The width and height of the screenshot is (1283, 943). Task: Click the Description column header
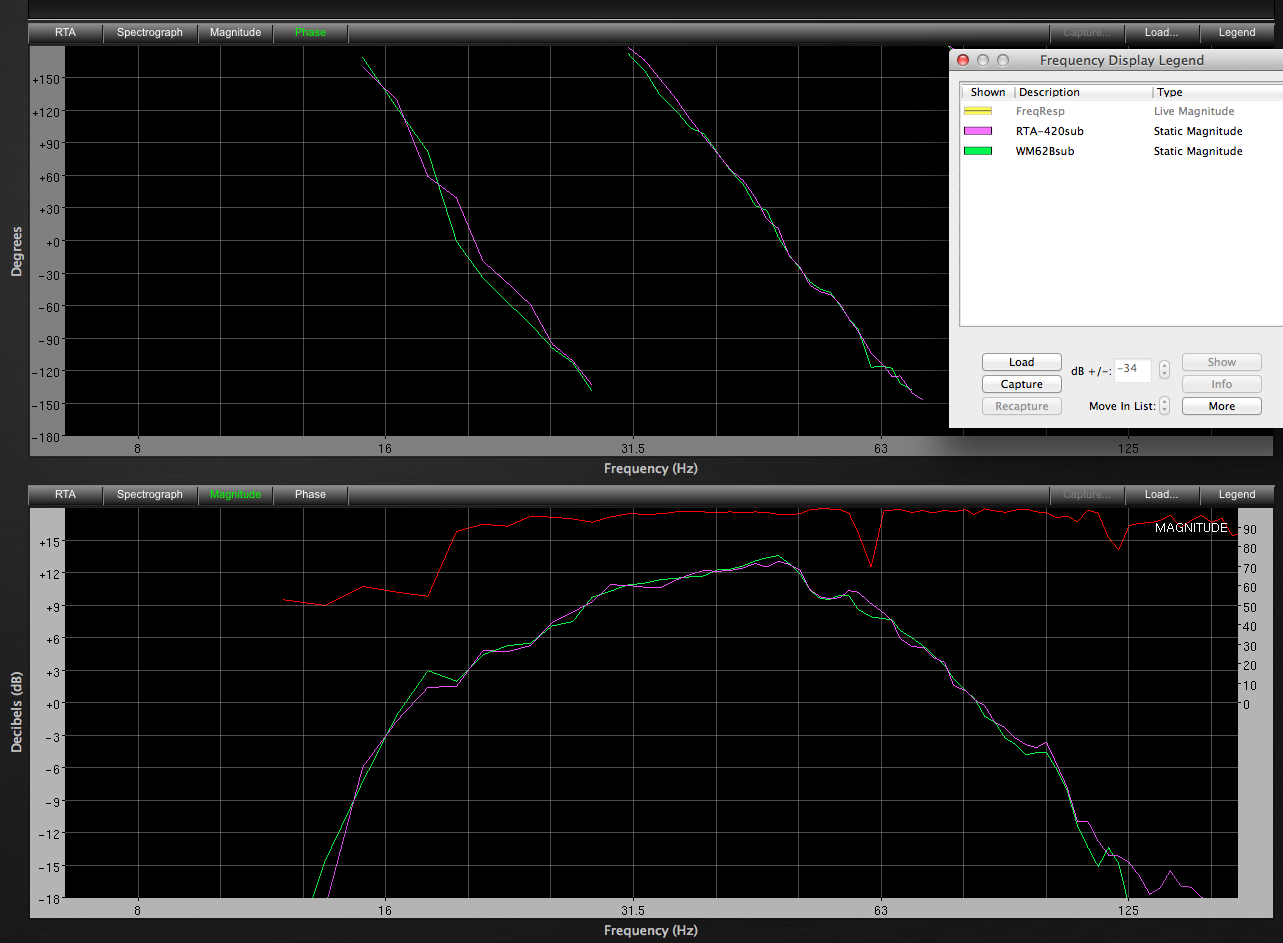click(1084, 92)
